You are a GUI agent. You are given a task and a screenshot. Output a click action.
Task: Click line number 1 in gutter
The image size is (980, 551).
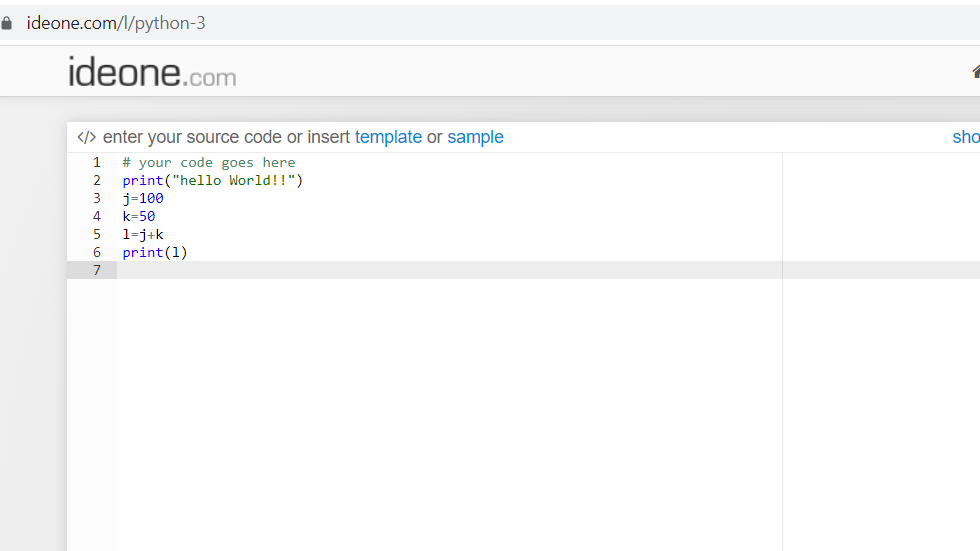click(x=97, y=162)
